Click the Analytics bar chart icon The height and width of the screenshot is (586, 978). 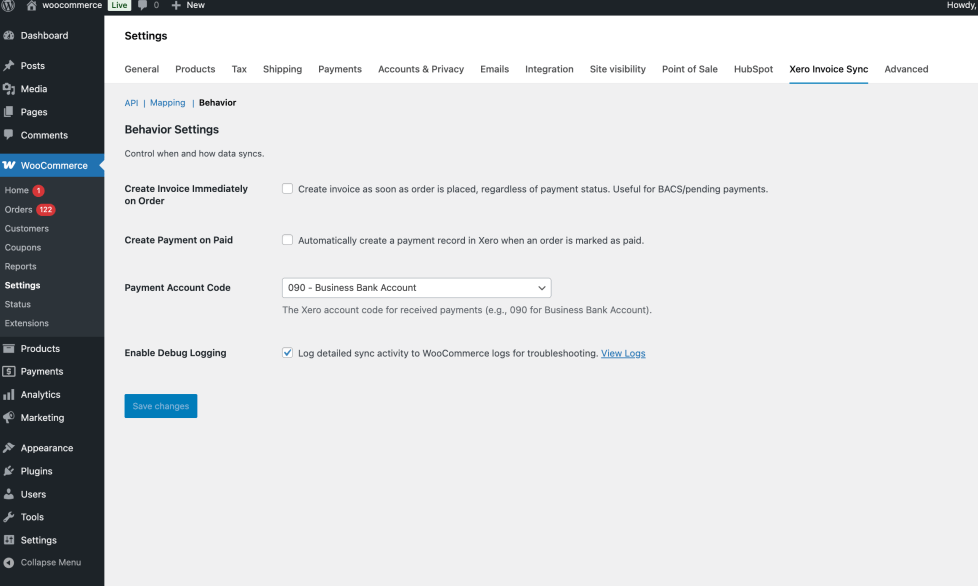click(9, 395)
